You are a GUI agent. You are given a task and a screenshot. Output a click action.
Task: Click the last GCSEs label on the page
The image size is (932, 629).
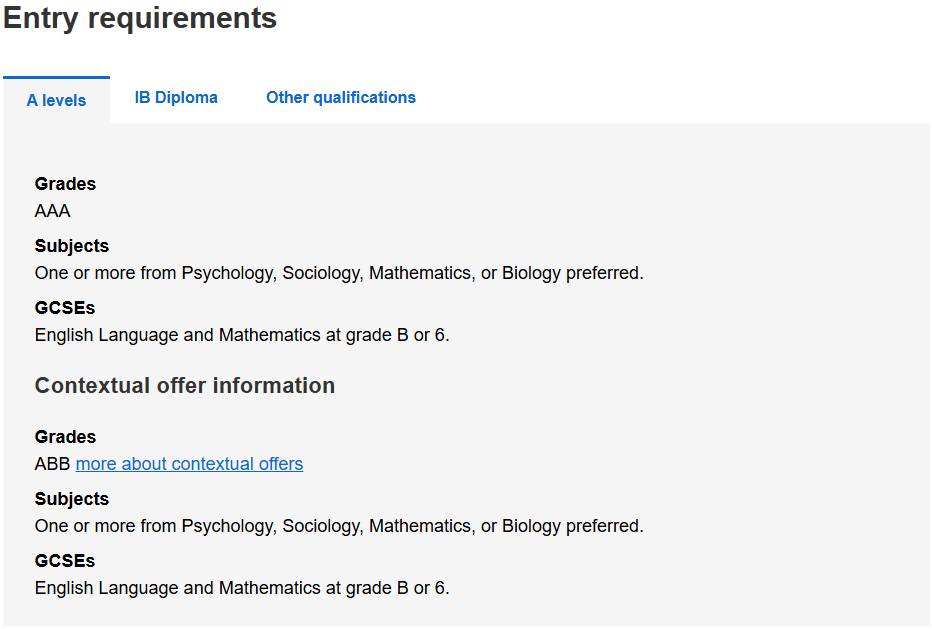(64, 561)
